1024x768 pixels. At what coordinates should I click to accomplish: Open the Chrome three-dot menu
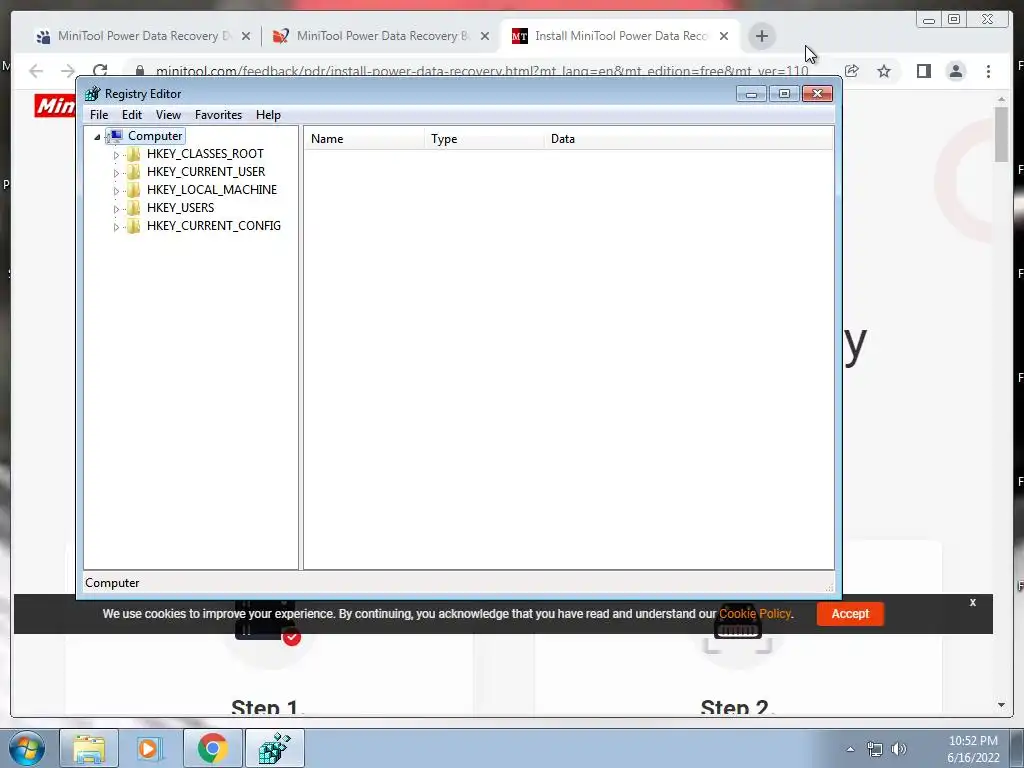click(x=988, y=71)
